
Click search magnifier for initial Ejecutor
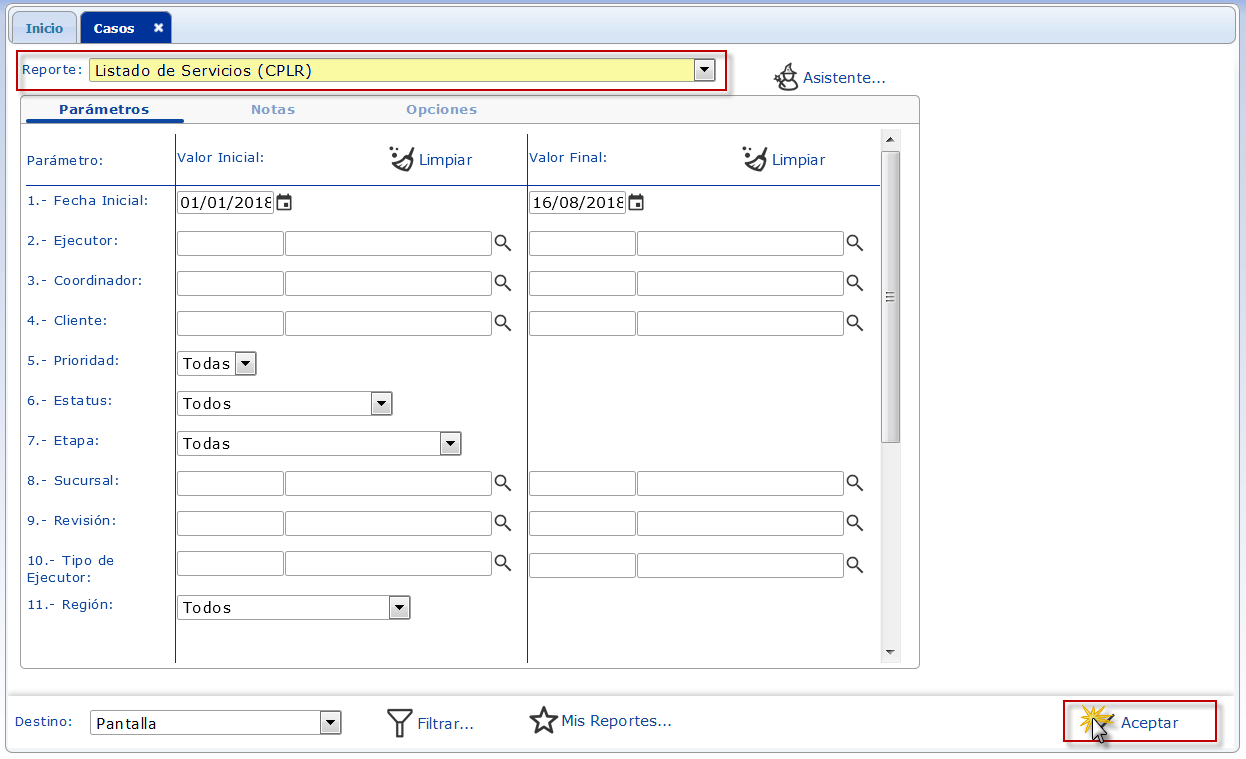tap(503, 243)
